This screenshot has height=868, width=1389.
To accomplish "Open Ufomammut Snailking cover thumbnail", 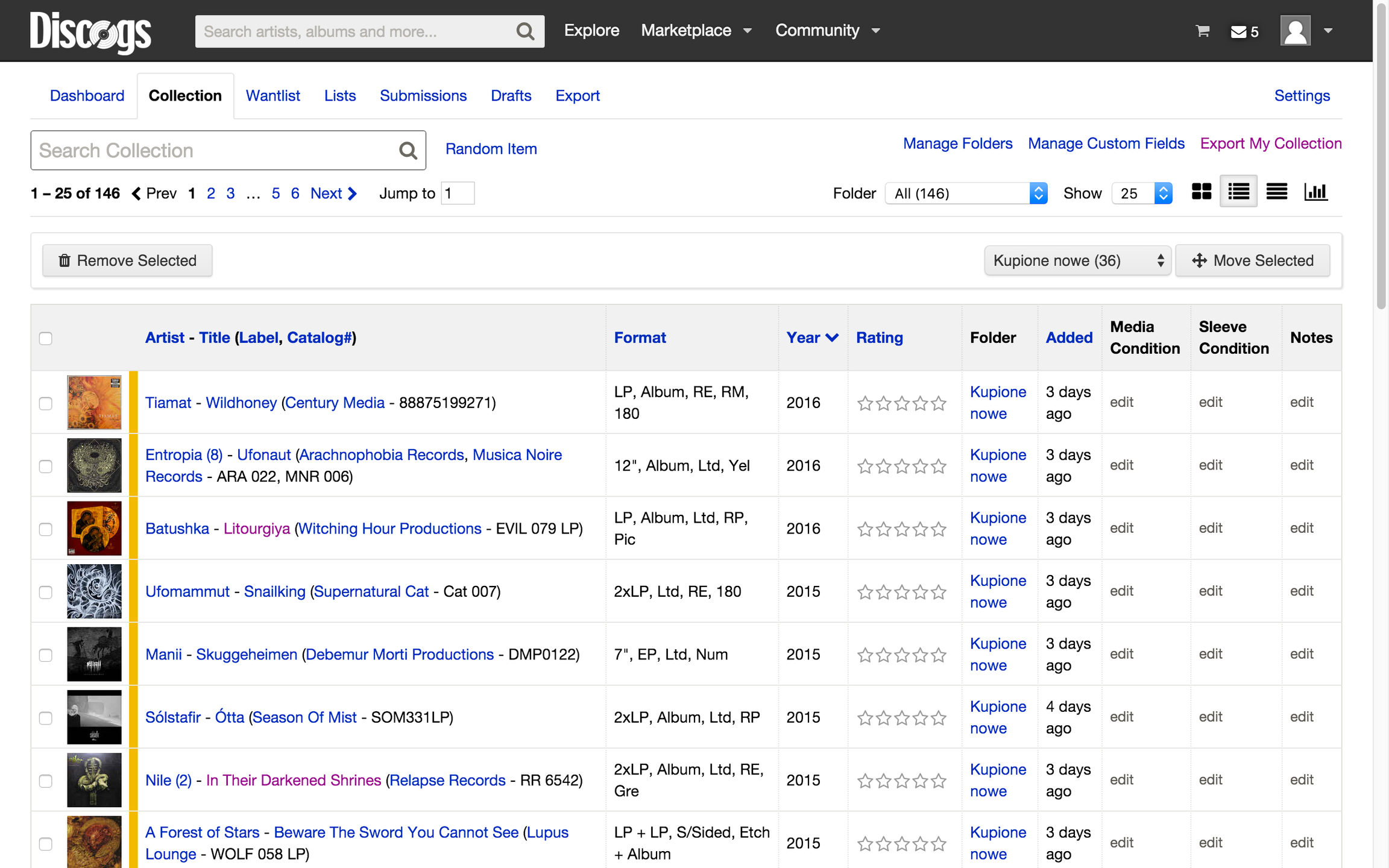I will (94, 591).
